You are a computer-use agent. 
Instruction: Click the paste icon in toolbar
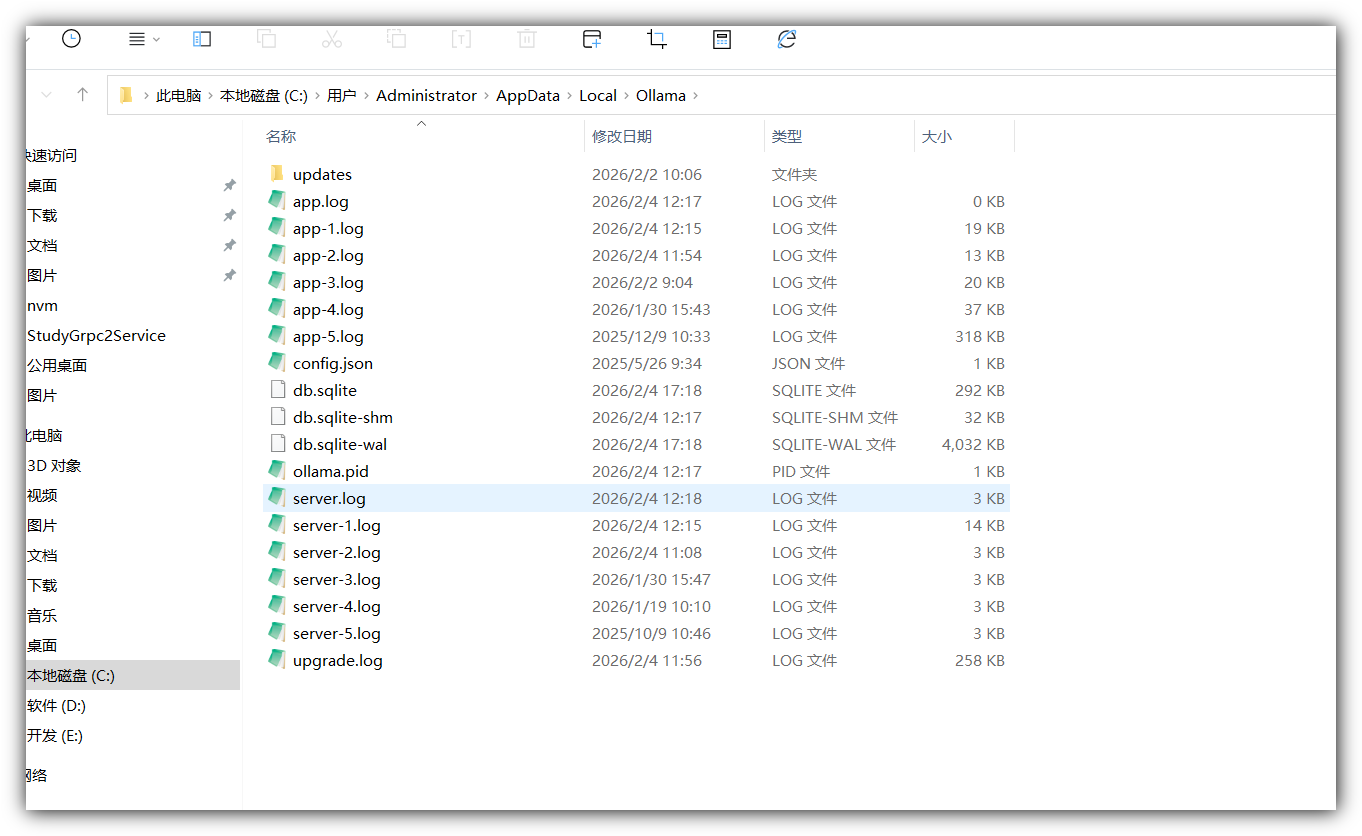pos(397,39)
